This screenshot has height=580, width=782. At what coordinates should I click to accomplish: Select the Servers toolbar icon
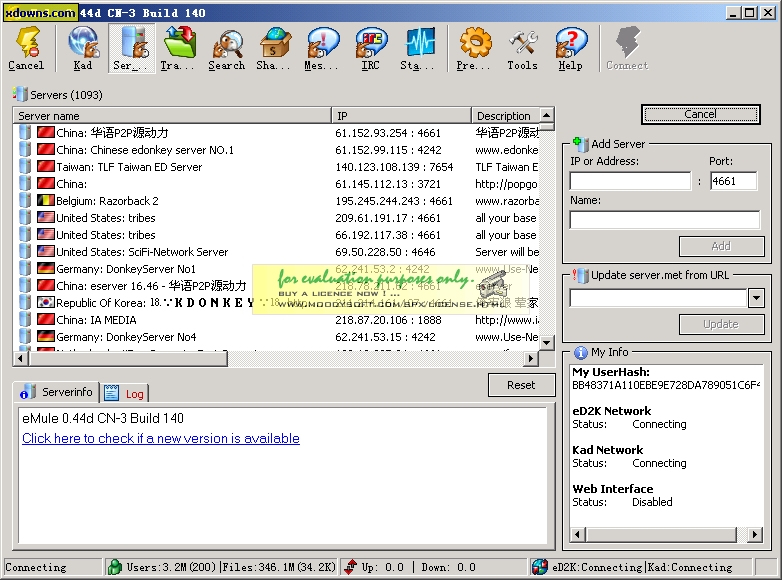[132, 48]
